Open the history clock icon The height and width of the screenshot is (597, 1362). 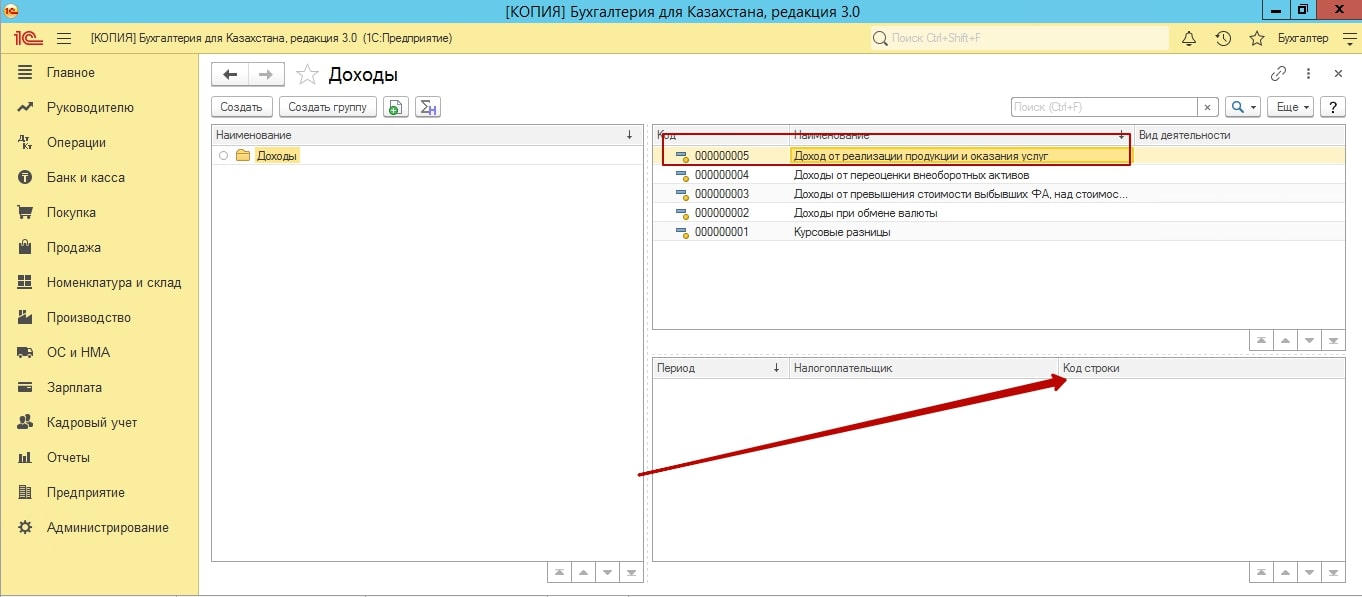click(x=1223, y=38)
